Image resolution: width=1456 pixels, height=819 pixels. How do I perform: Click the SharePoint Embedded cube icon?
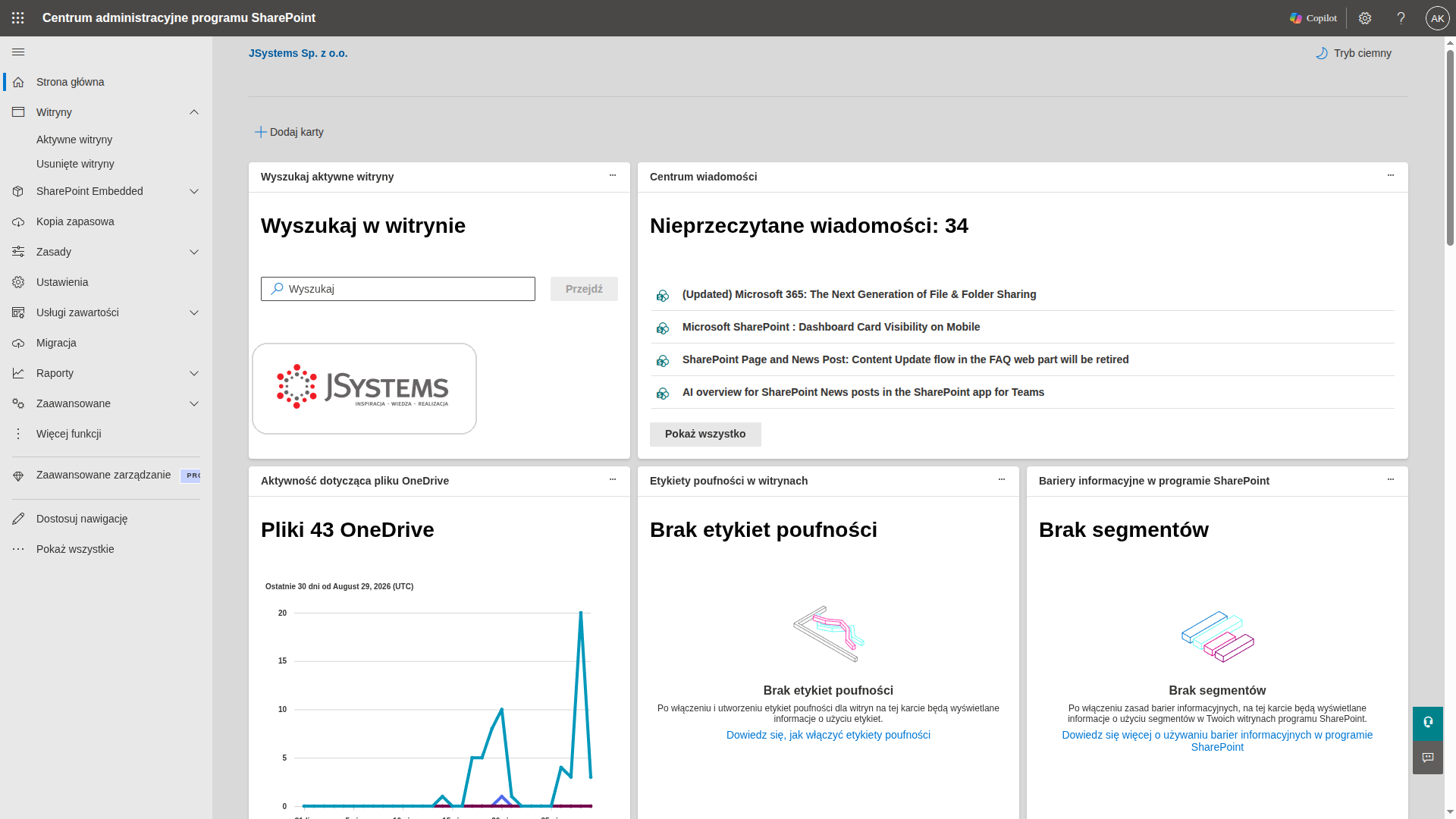click(19, 191)
